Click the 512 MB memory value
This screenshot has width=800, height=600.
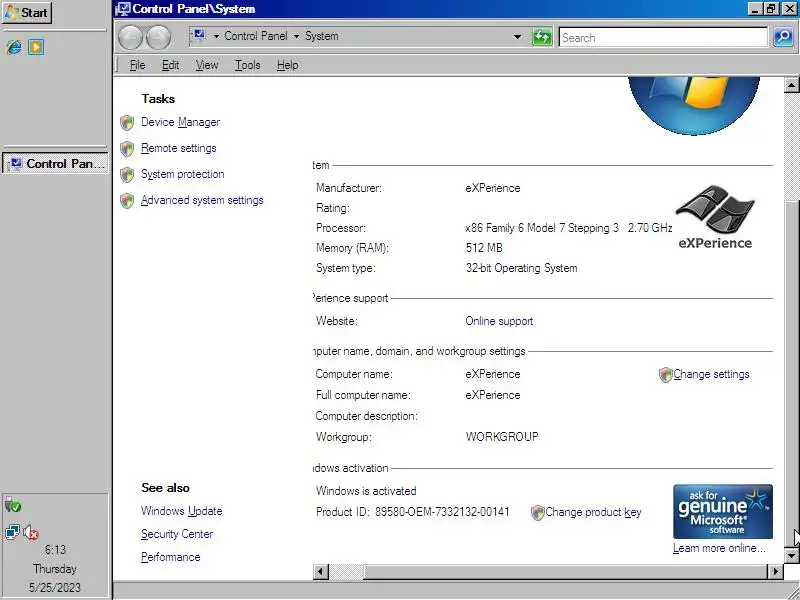484,248
